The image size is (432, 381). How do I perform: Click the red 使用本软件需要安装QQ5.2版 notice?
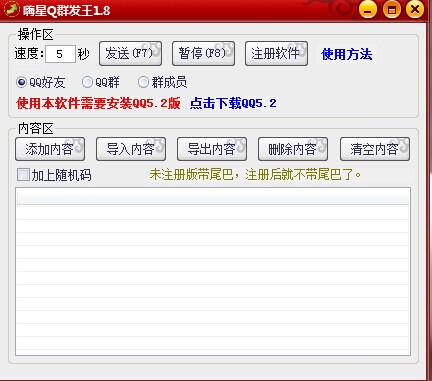coord(99,103)
